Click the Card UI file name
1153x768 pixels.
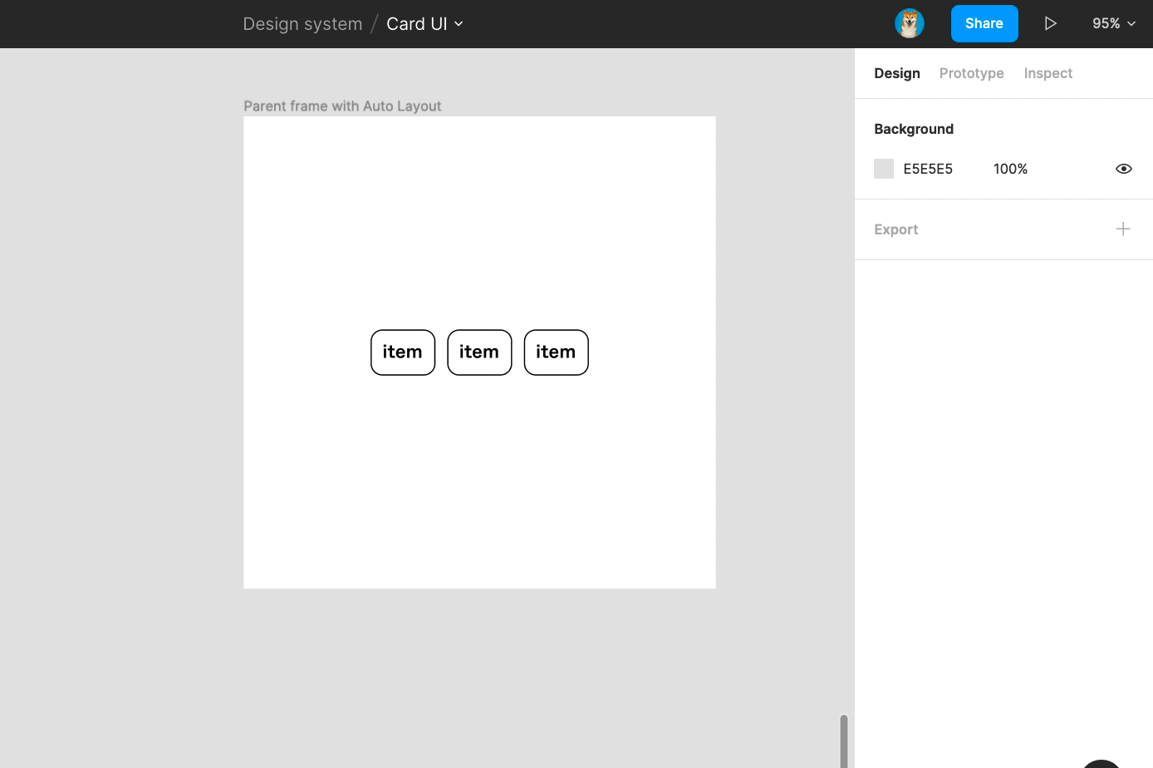tap(416, 24)
